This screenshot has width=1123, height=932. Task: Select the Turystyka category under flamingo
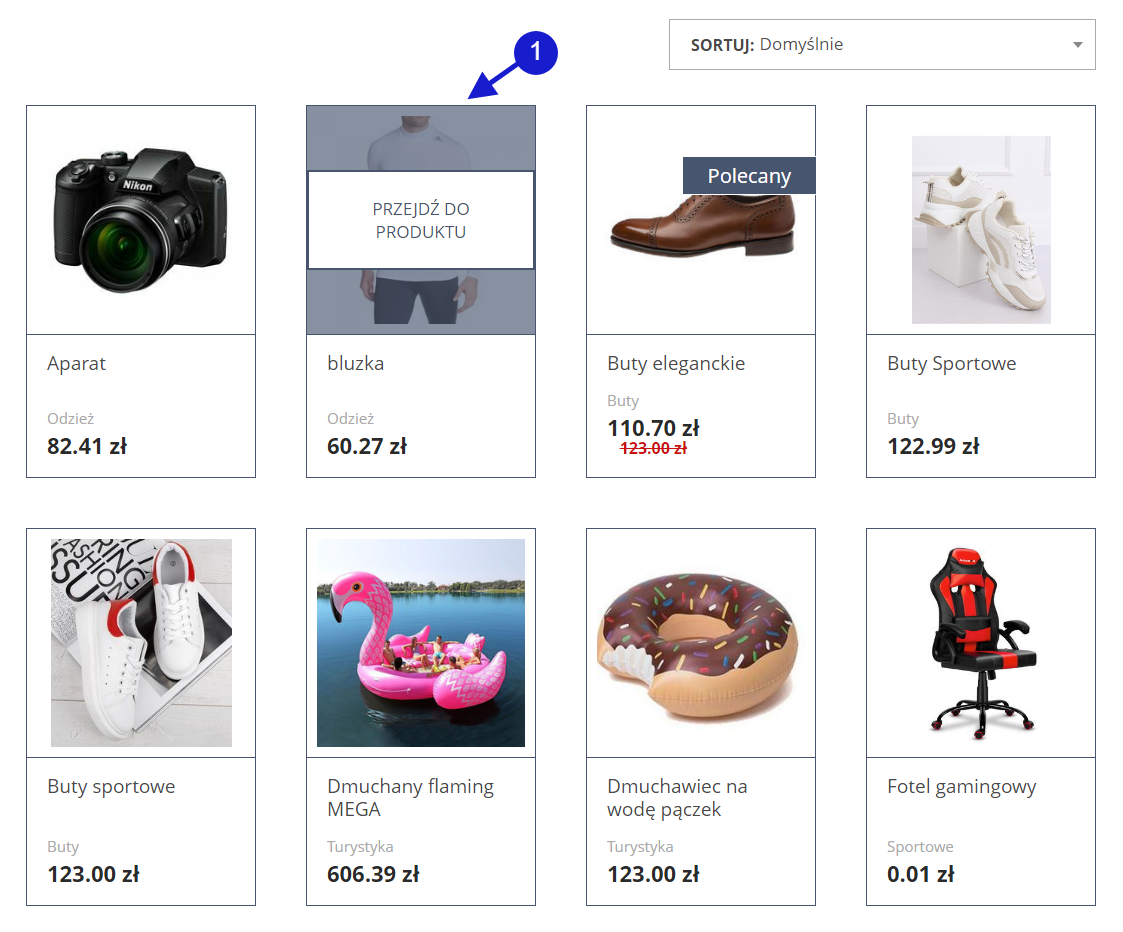(360, 847)
